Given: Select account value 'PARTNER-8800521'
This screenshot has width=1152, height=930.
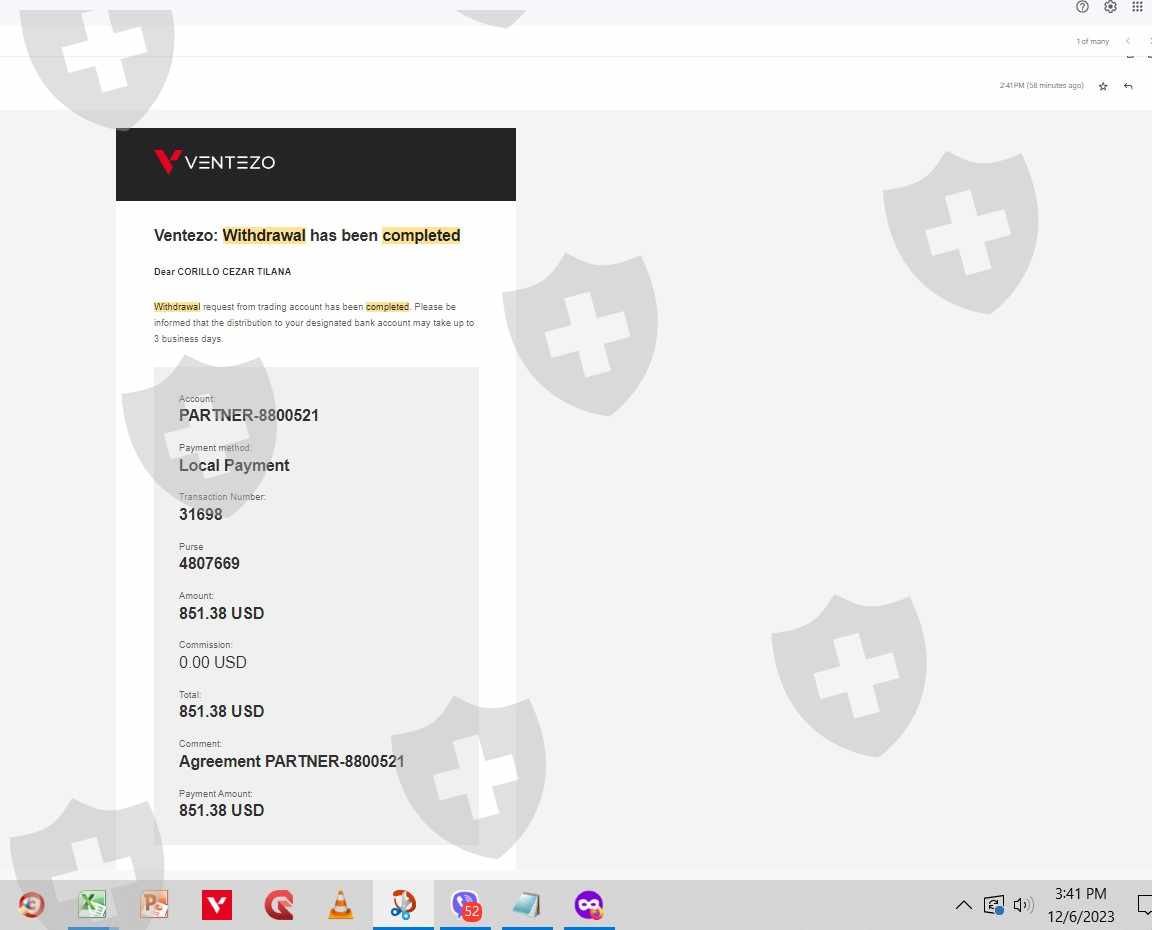Looking at the screenshot, I should pos(248,415).
